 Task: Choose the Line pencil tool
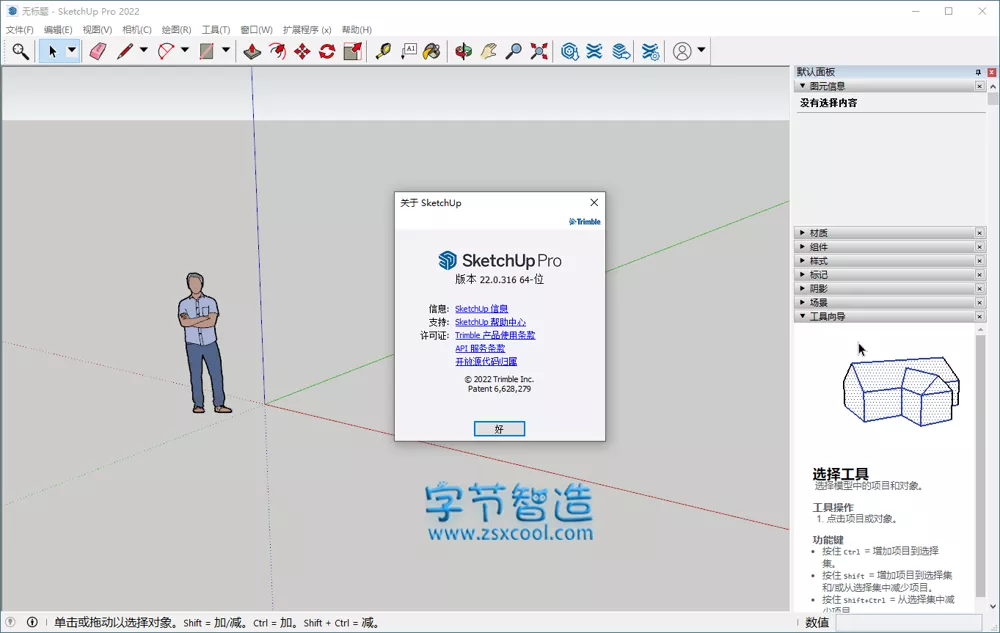point(125,51)
